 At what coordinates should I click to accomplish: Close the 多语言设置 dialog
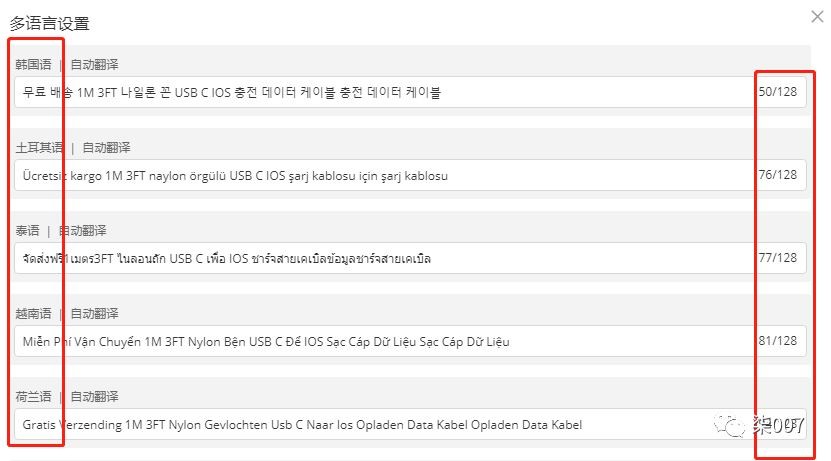point(817,17)
